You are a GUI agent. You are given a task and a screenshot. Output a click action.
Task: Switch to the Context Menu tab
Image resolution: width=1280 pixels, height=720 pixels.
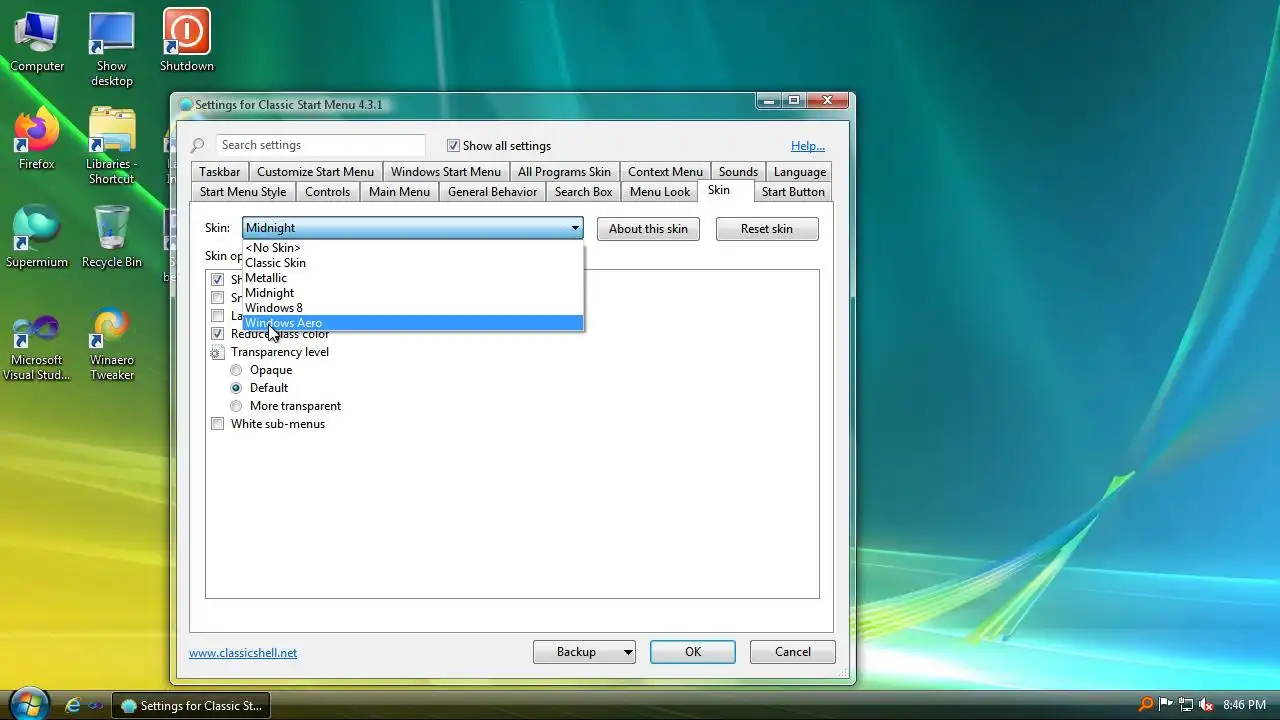coord(665,172)
